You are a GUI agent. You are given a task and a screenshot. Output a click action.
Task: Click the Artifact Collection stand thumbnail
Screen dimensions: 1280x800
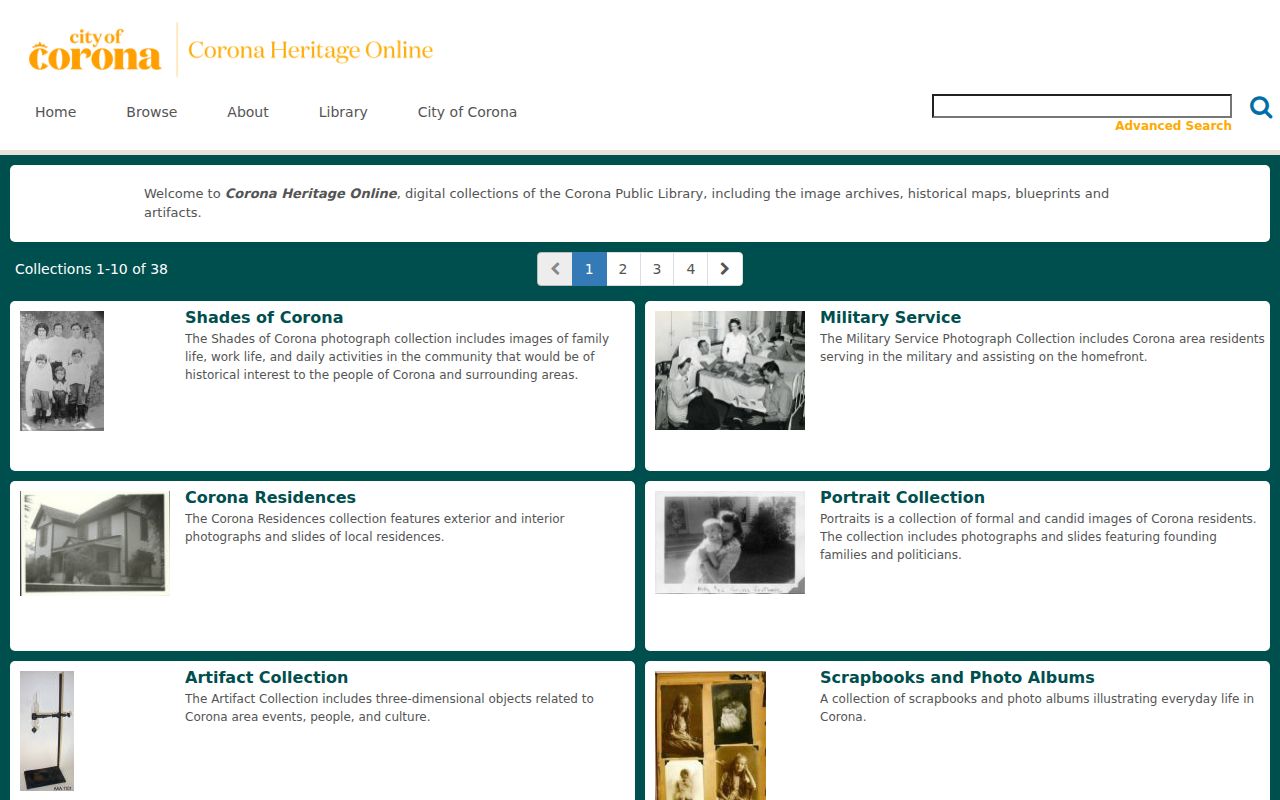click(47, 731)
